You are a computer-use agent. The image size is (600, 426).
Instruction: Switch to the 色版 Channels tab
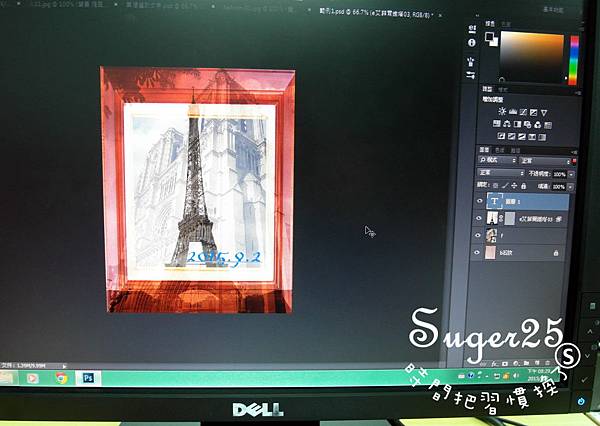click(500, 150)
